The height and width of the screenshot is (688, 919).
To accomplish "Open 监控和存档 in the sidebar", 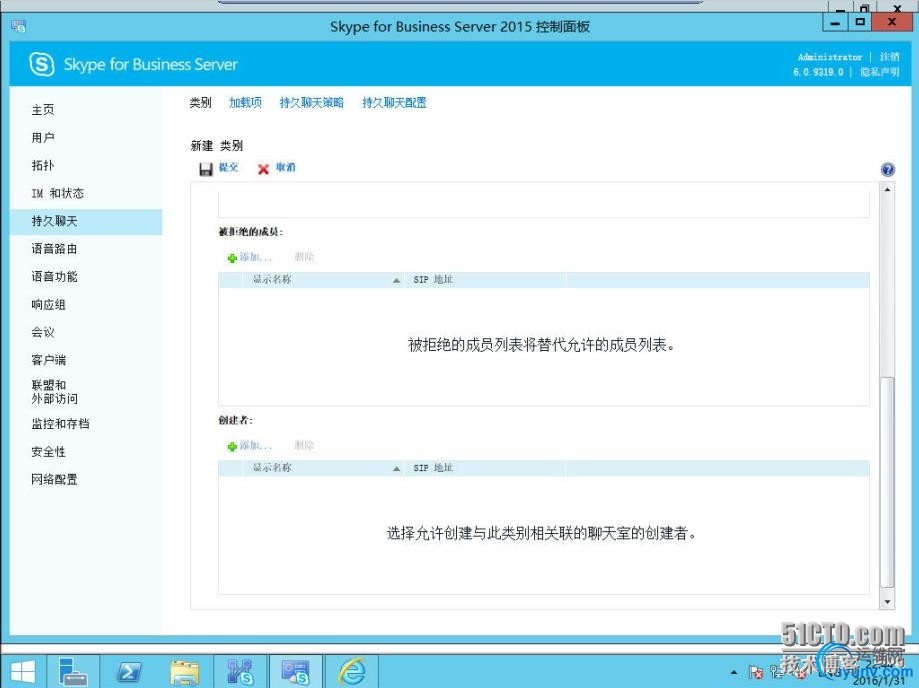I will pos(60,424).
